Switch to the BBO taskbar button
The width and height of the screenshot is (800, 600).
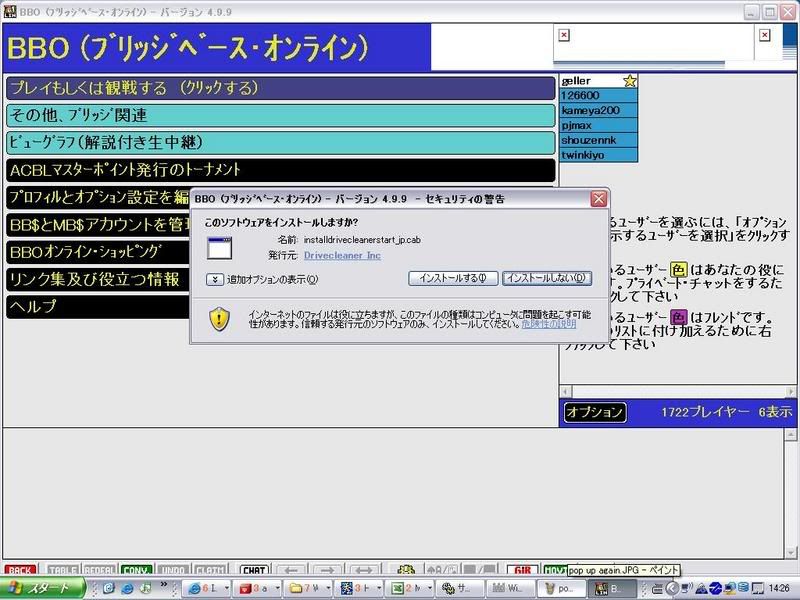tap(612, 588)
